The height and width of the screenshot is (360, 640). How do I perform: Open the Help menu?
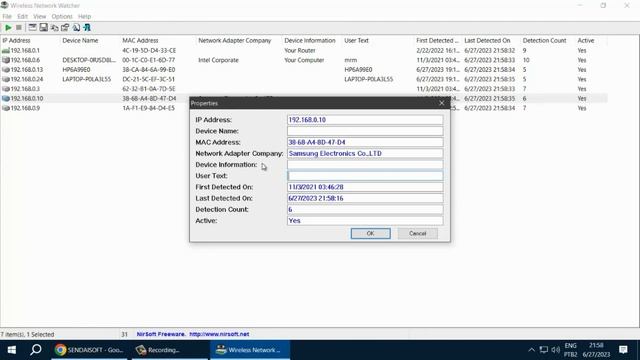[84, 17]
